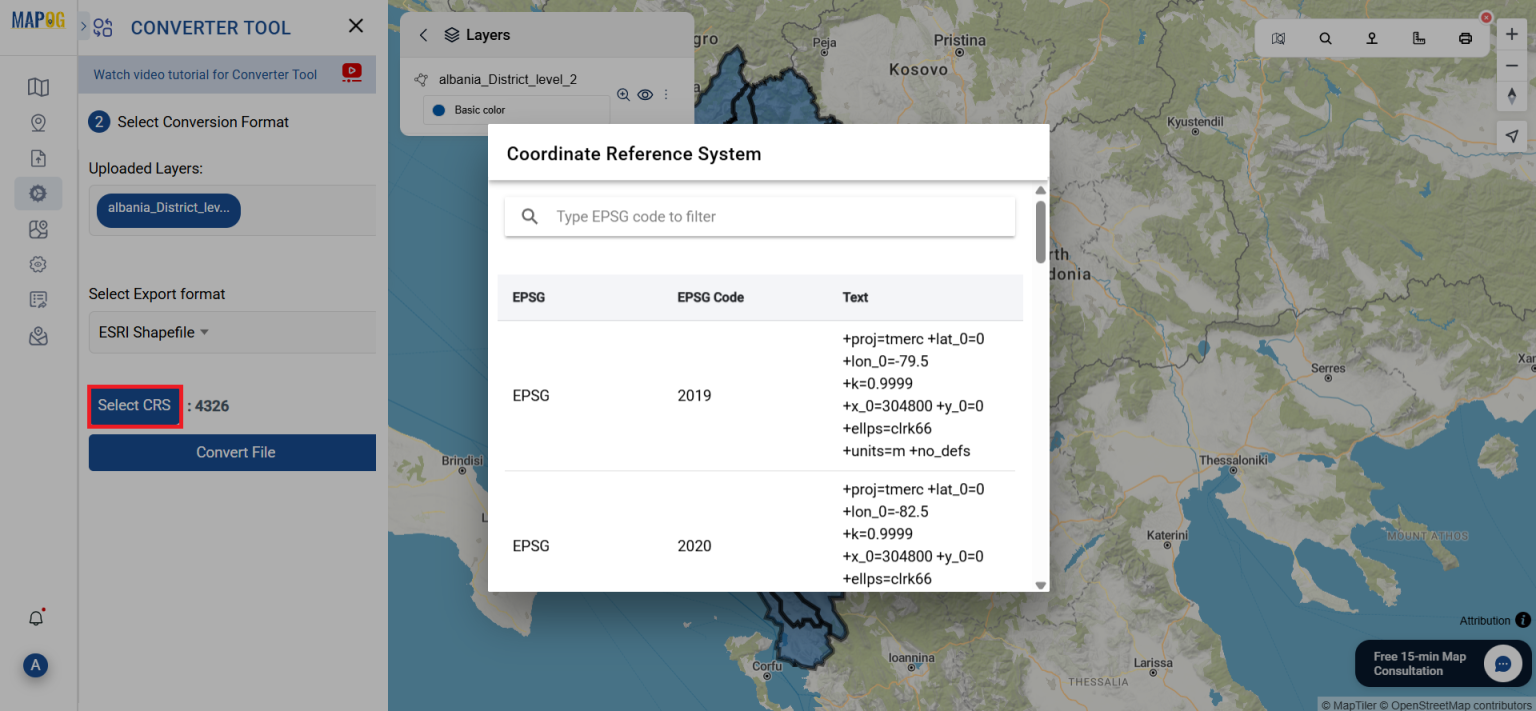Collapse the Layers panel with back chevron
Viewport: 1536px width, 711px height.
point(422,34)
